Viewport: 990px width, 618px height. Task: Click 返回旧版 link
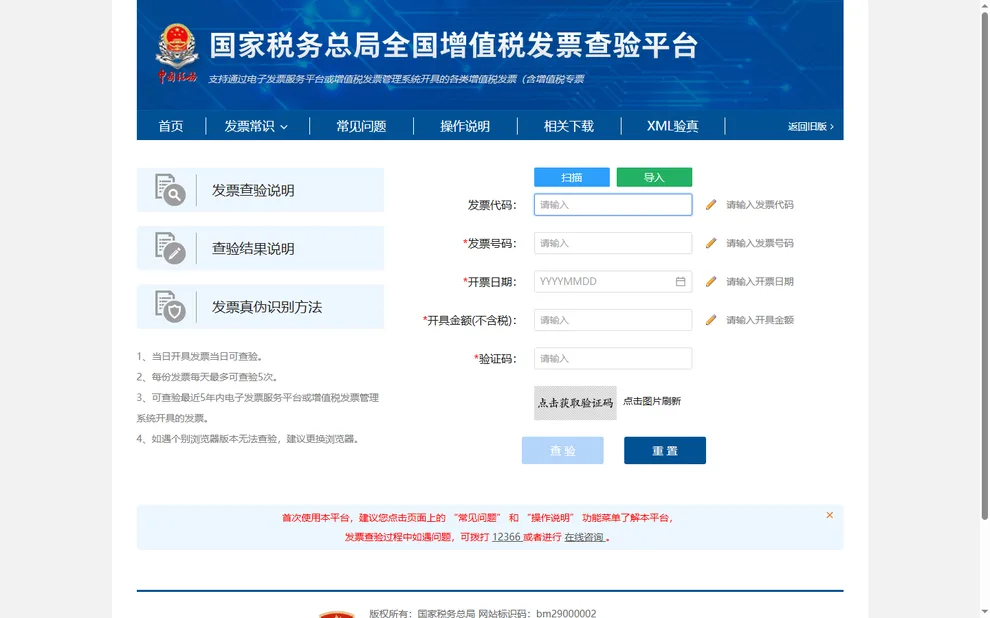pyautogui.click(x=811, y=126)
